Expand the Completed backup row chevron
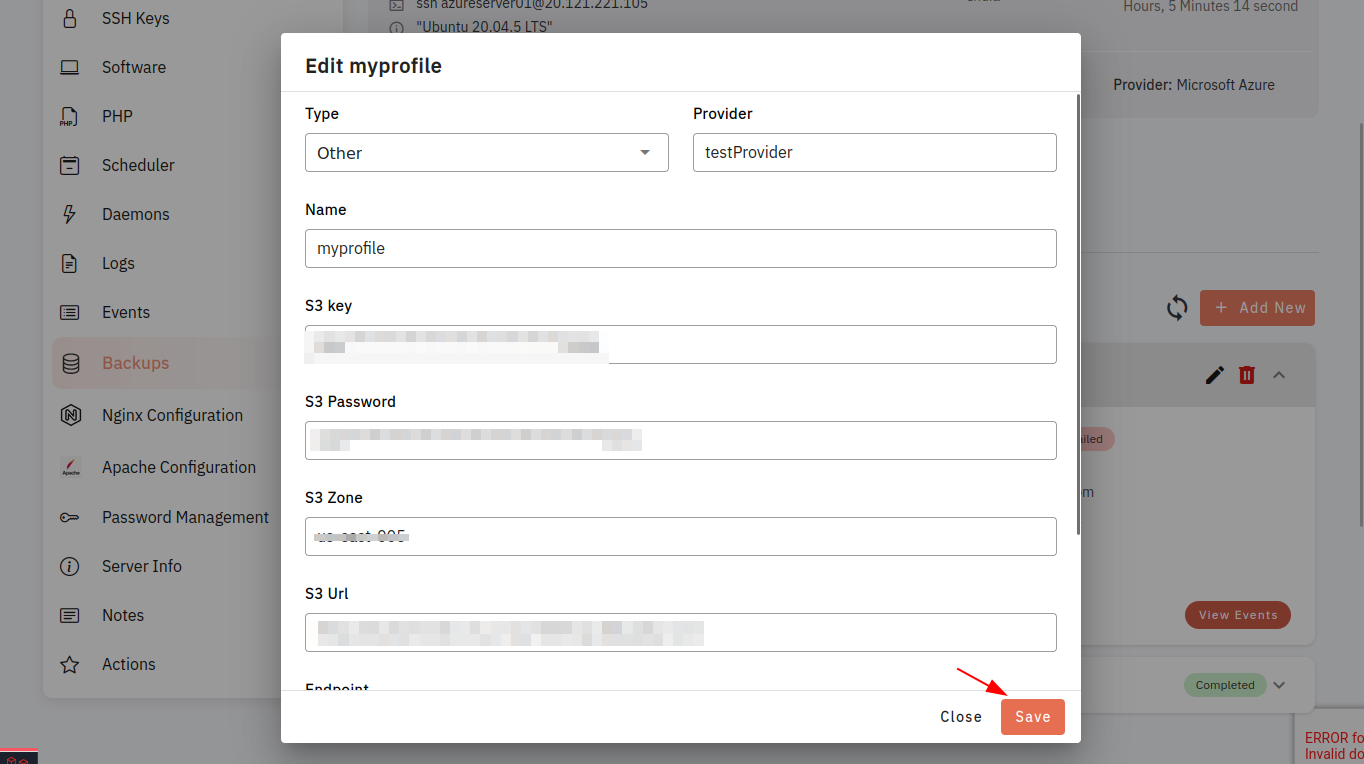 1279,685
